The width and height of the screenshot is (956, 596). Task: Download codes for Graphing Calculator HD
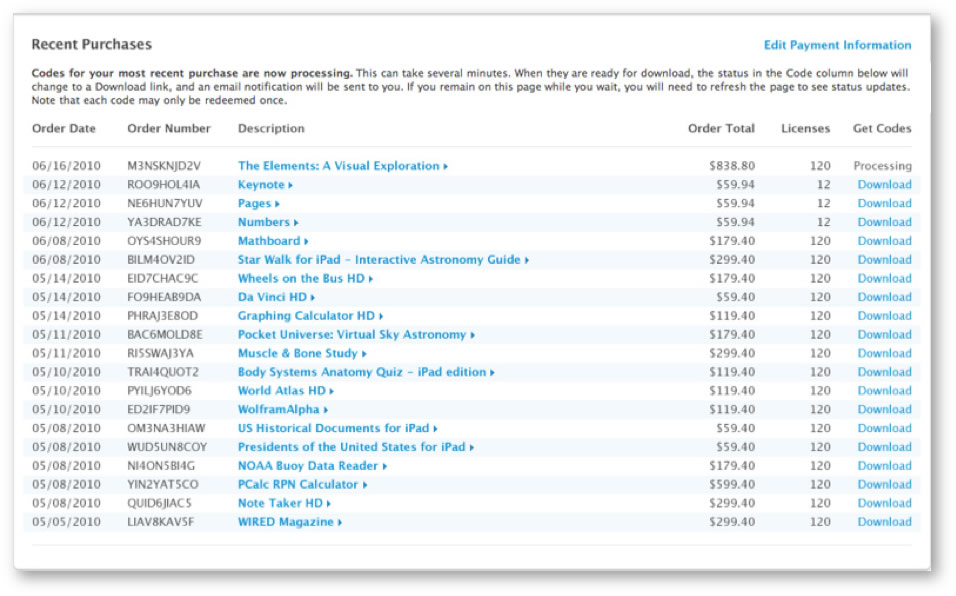884,316
